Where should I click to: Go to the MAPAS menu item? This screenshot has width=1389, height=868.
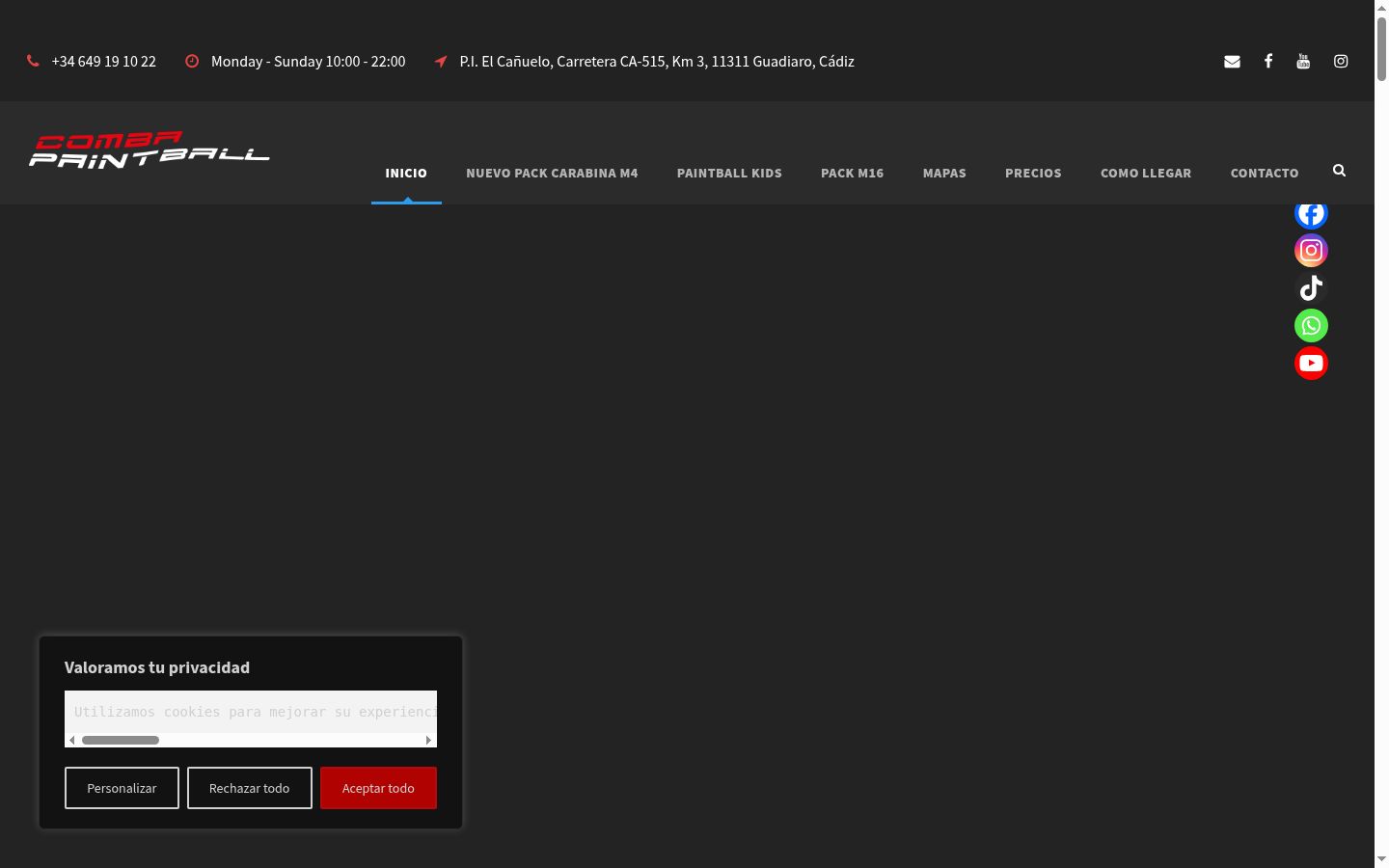(944, 173)
